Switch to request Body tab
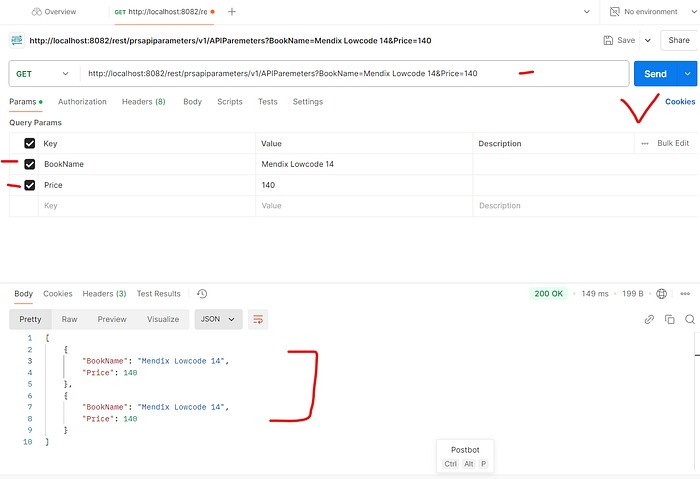 point(192,102)
